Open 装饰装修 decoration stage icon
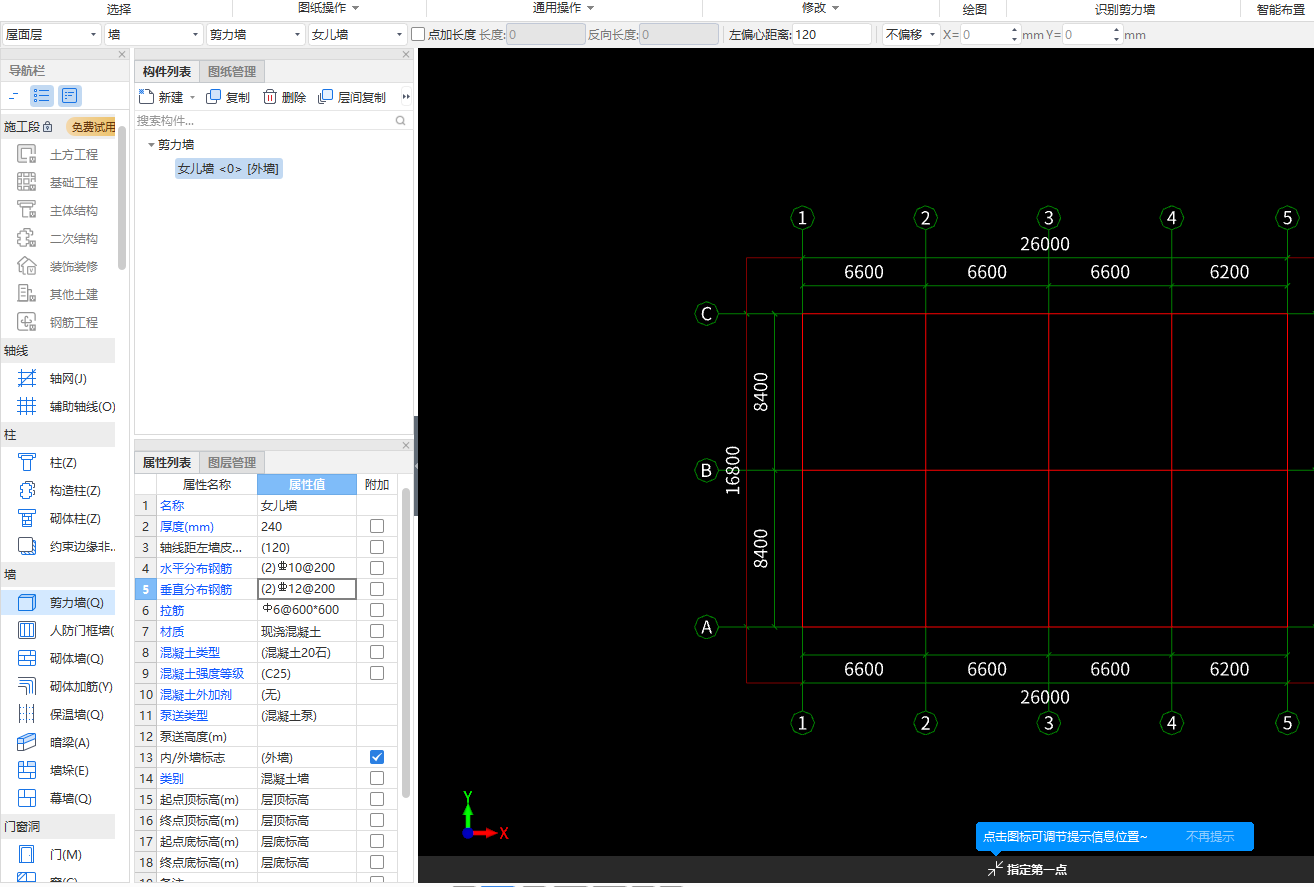1314x887 pixels. click(28, 267)
